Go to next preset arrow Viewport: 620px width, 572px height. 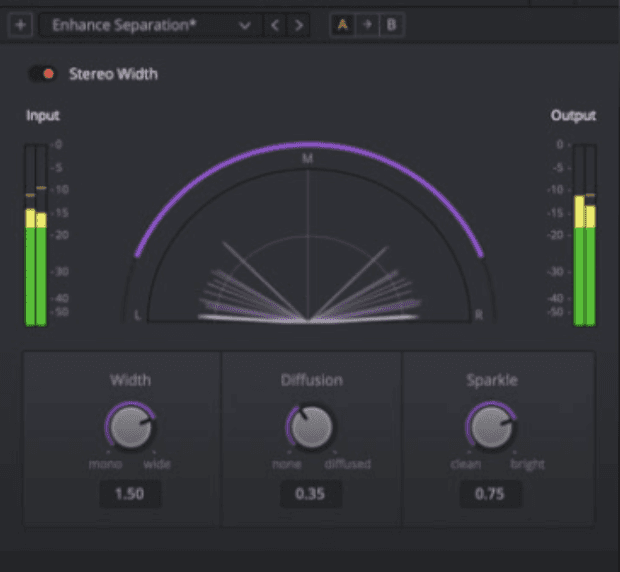pos(299,25)
